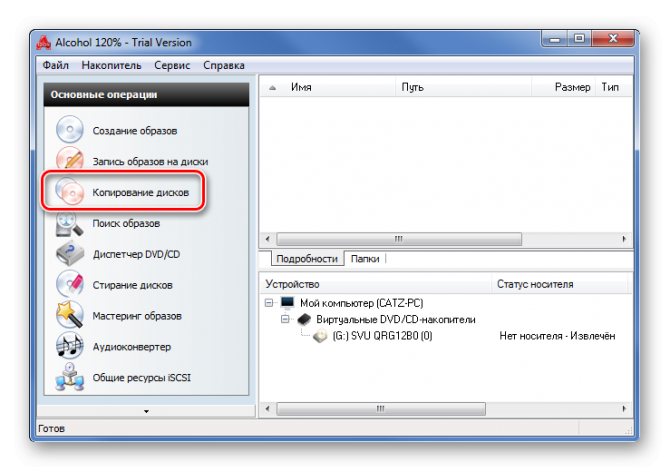The height and width of the screenshot is (472, 670).
Task: Click the Поиск образов magnifier icon
Action: 69,223
